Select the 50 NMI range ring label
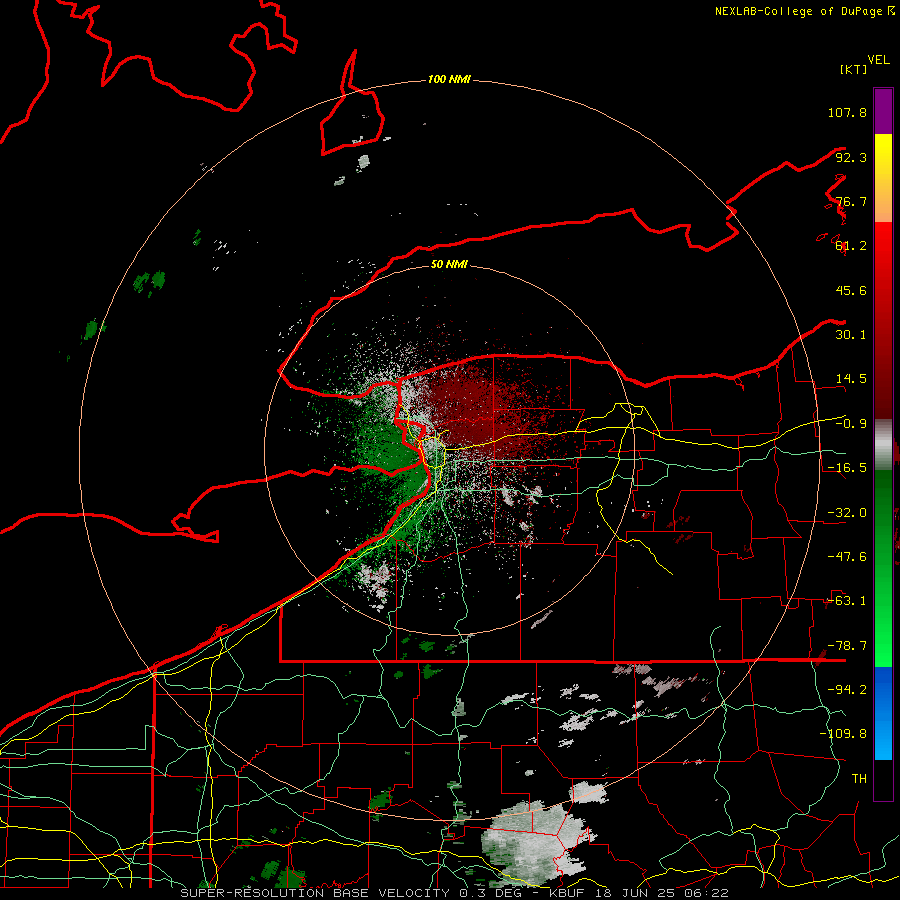 [449, 265]
